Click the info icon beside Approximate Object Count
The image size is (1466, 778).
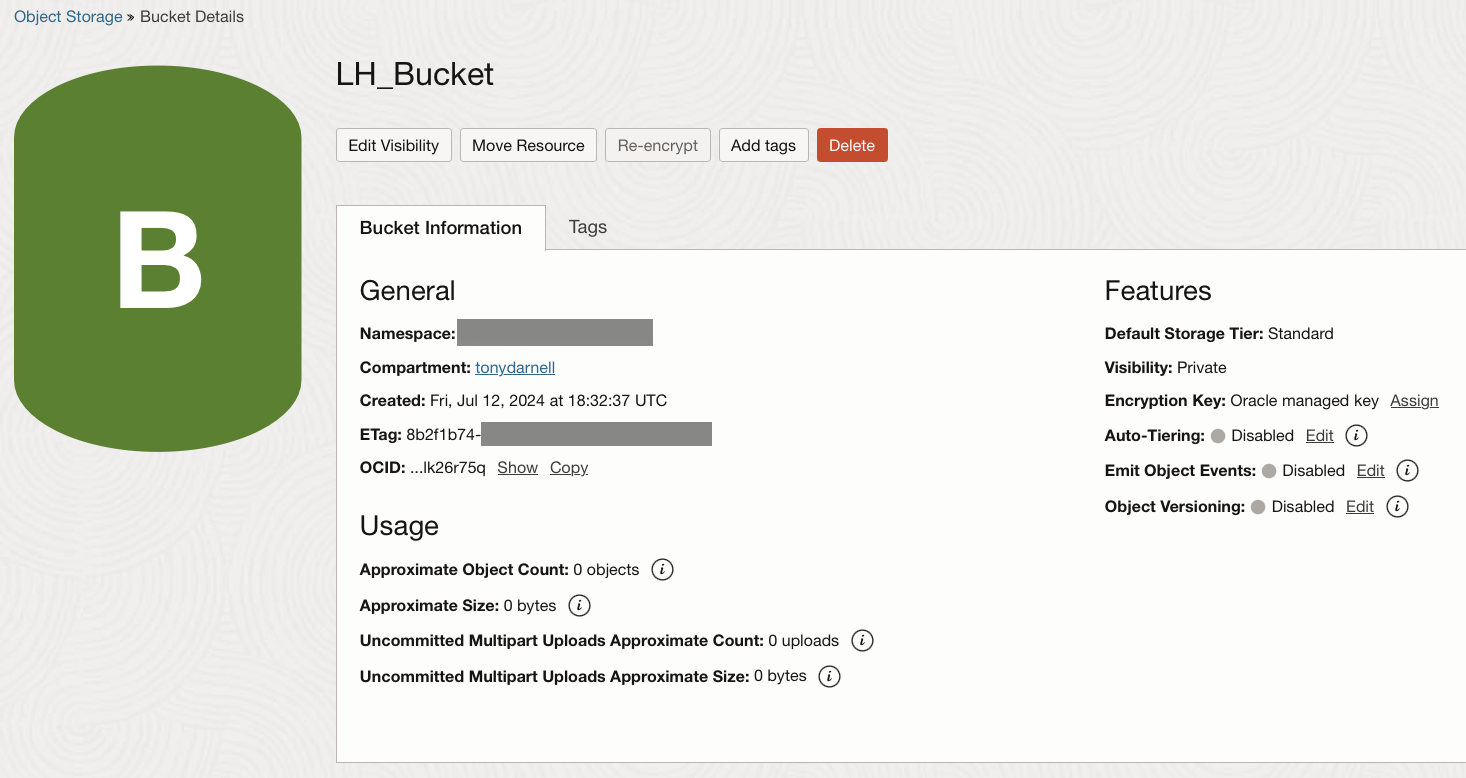pos(661,569)
